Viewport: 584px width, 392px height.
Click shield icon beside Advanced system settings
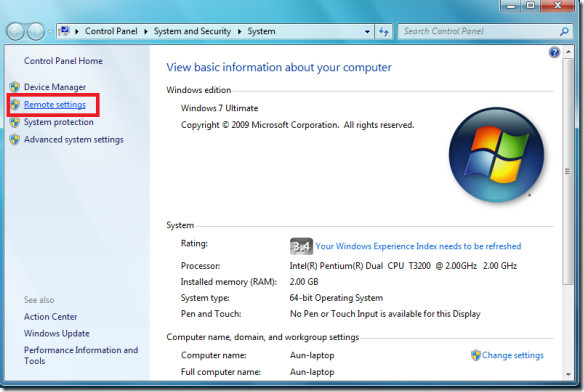[x=15, y=140]
